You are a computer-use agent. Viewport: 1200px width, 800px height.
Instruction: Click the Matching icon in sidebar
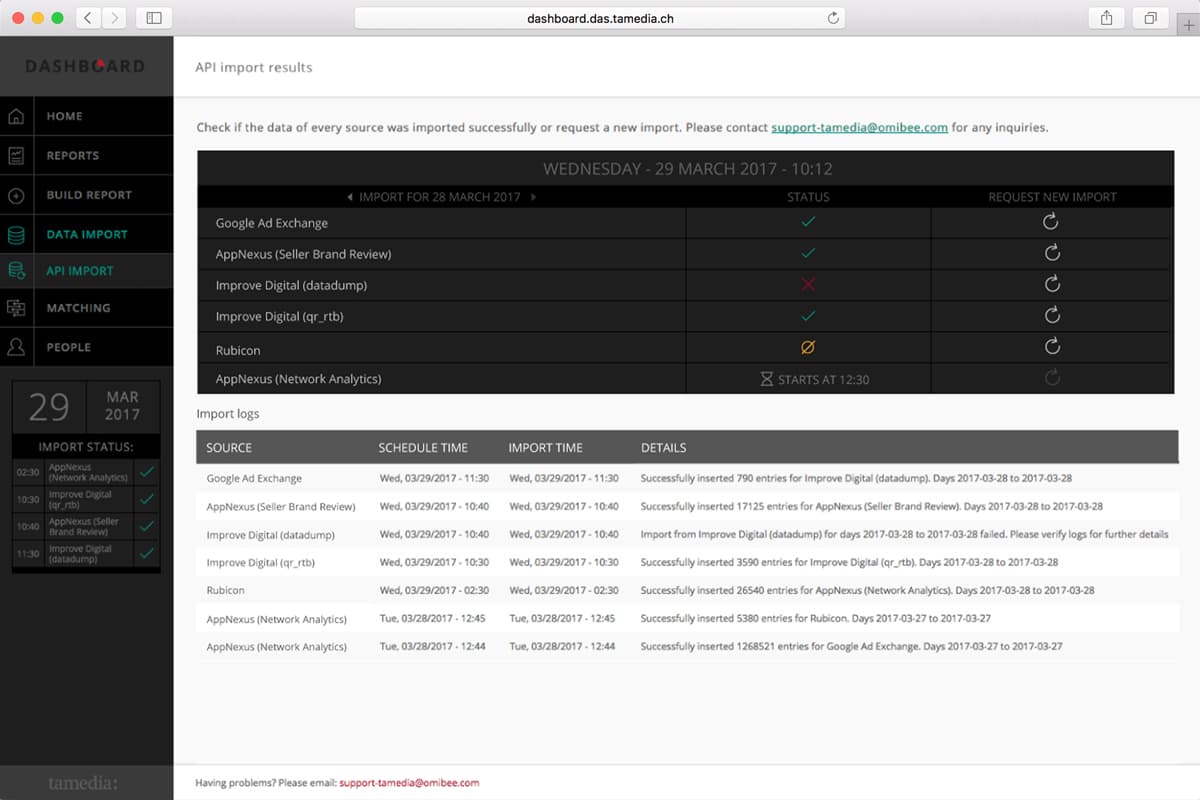16,308
